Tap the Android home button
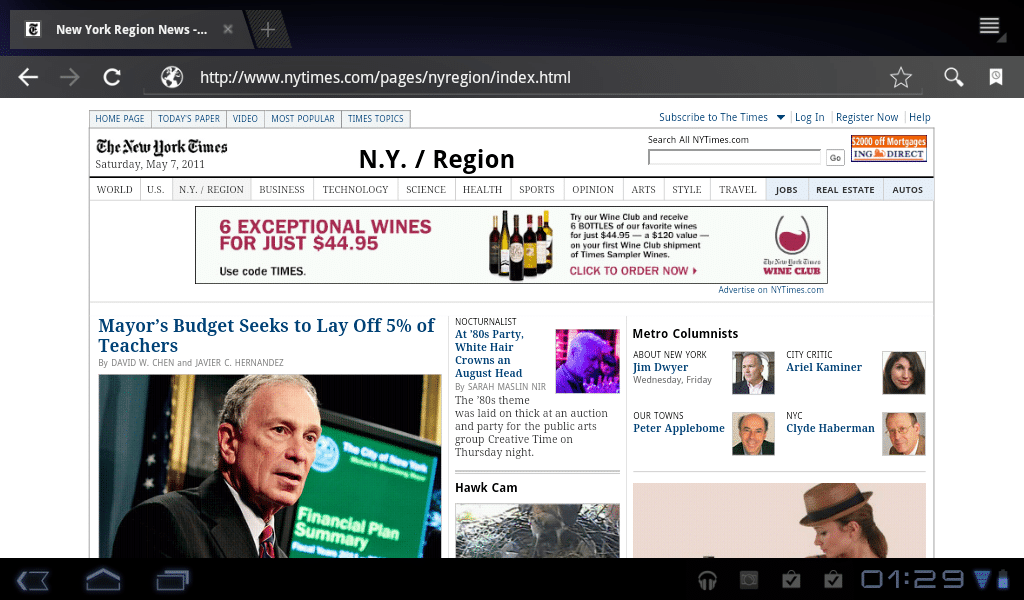This screenshot has width=1024, height=600. 103,580
